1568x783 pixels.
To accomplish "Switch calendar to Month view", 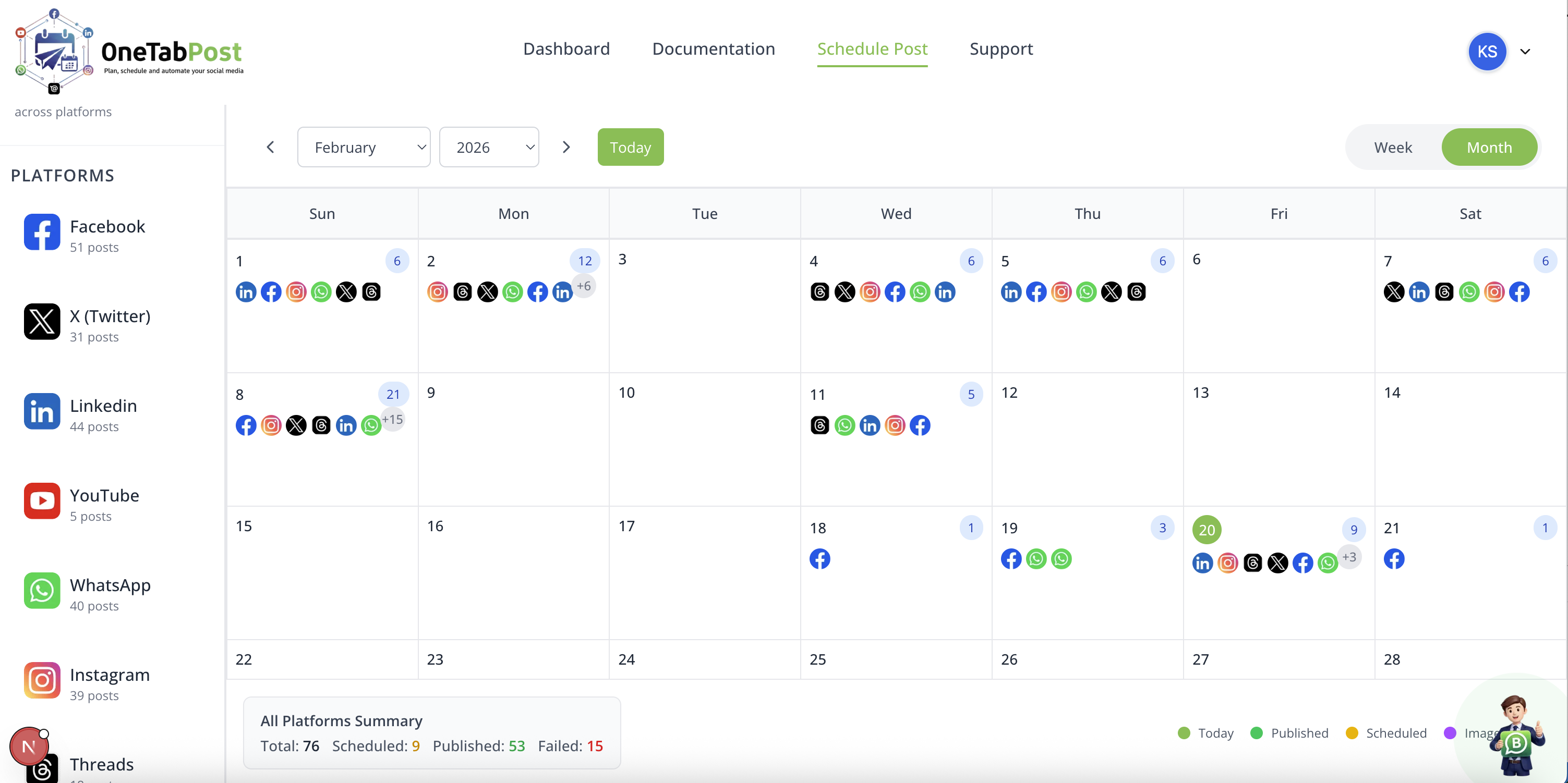I will point(1489,146).
